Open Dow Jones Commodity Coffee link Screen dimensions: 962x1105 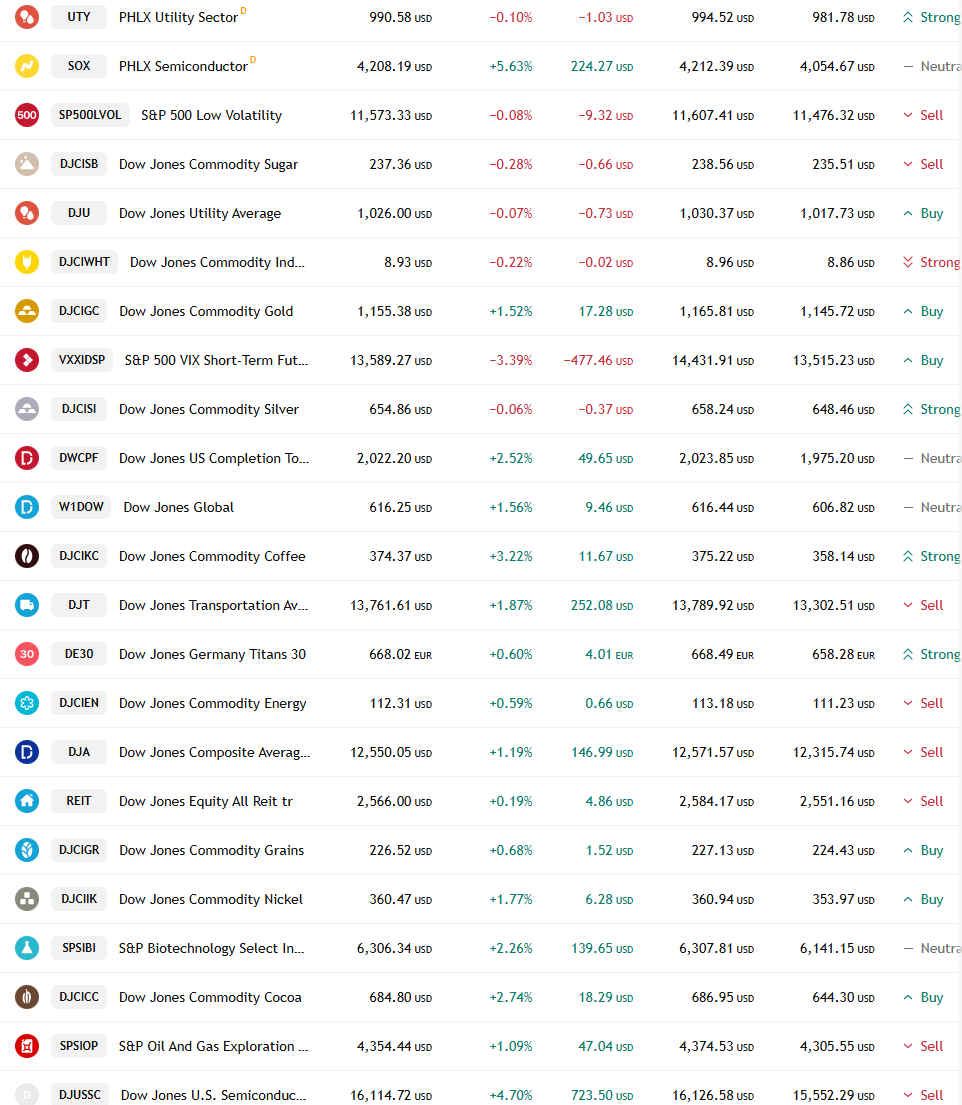(x=212, y=557)
